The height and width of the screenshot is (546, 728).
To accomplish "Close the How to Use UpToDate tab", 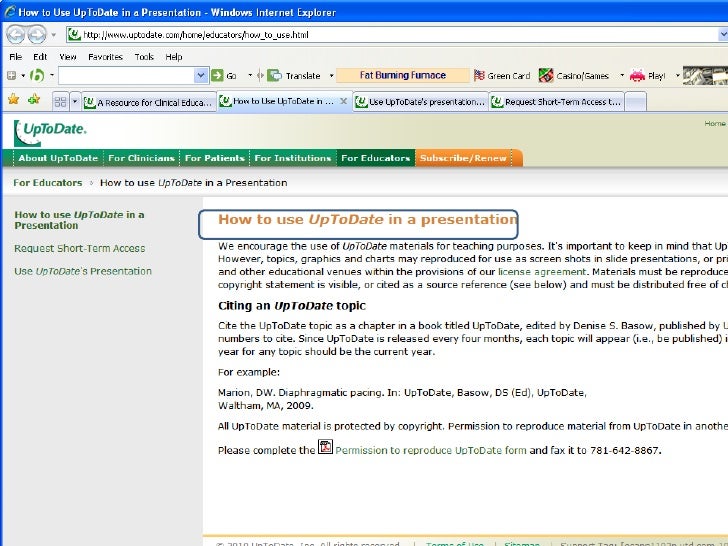I will pos(344,101).
